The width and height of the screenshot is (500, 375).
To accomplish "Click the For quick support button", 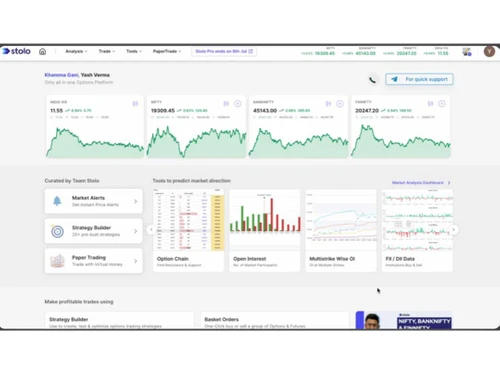I will [419, 79].
